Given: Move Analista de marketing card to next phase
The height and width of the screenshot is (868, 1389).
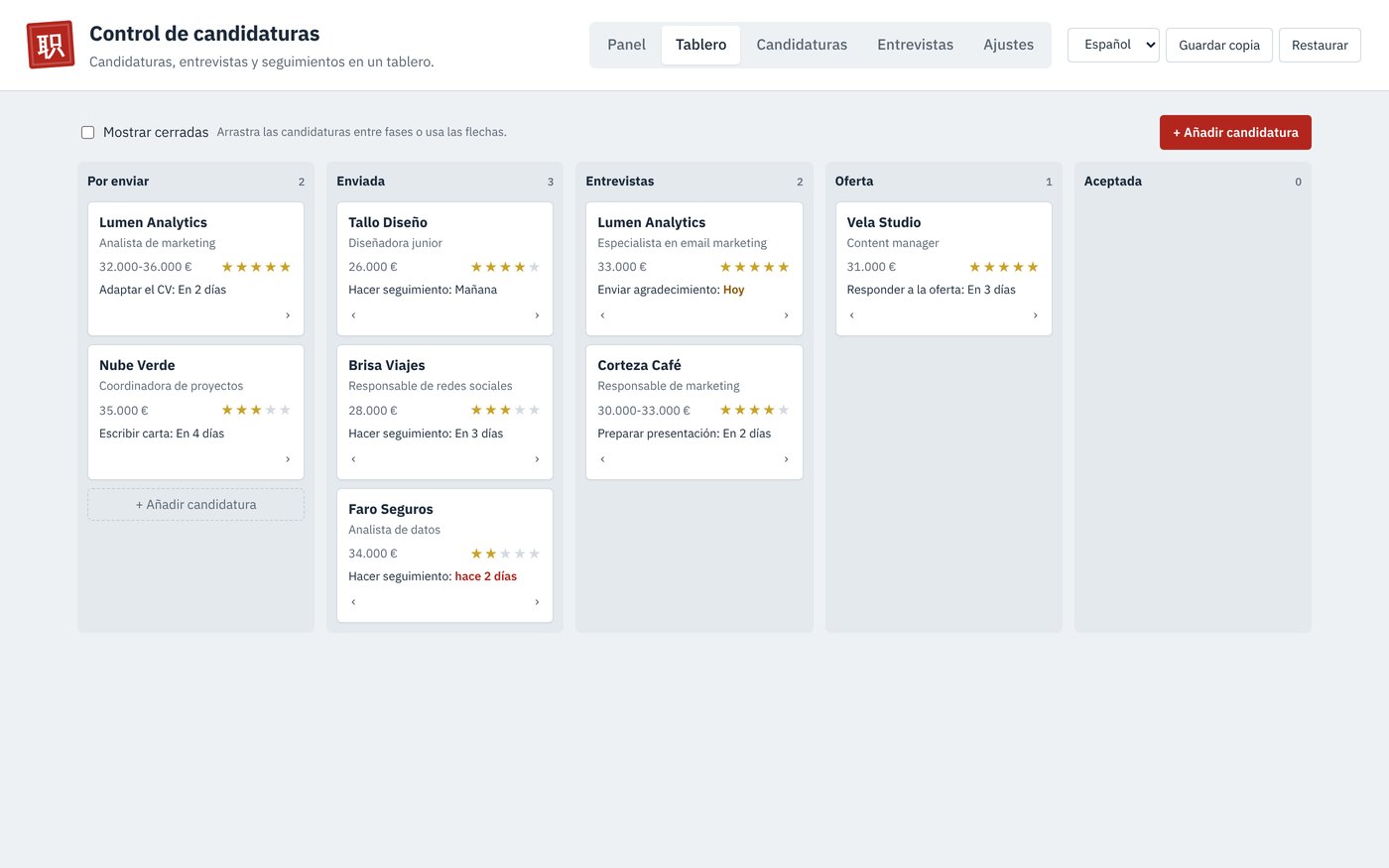Looking at the screenshot, I should pyautogui.click(x=288, y=315).
